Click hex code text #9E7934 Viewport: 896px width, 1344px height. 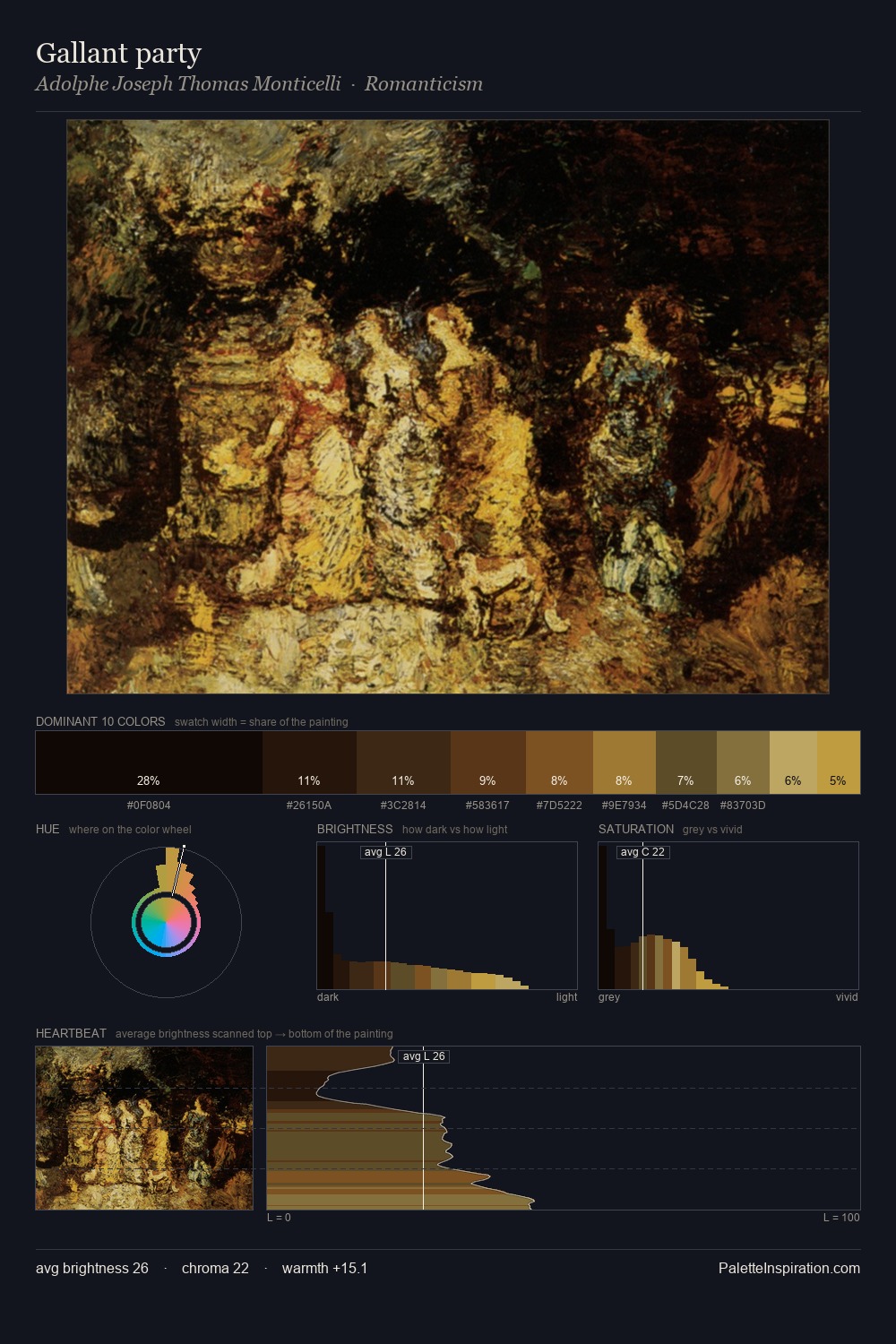[x=624, y=805]
